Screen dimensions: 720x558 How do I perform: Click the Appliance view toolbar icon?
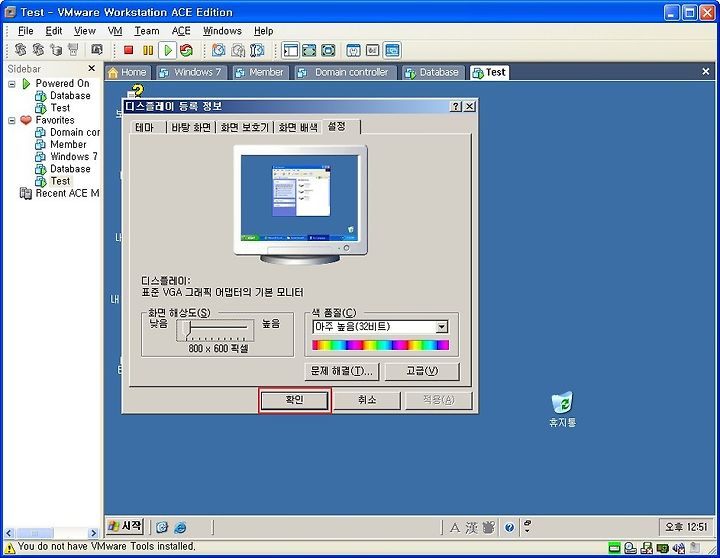372,50
